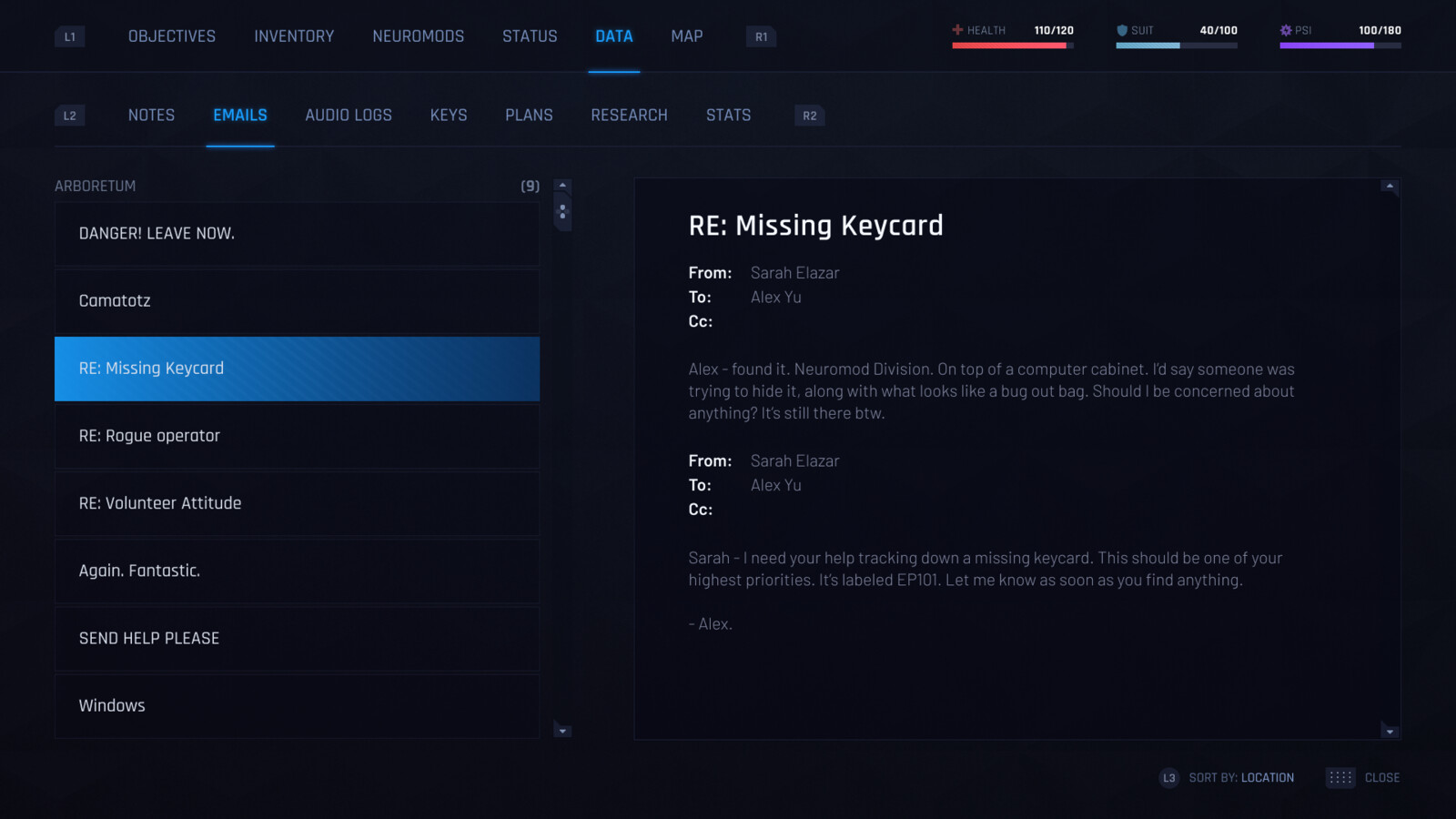The width and height of the screenshot is (1456, 819).
Task: Click the grid icon next to CLOSE
Action: [1339, 778]
